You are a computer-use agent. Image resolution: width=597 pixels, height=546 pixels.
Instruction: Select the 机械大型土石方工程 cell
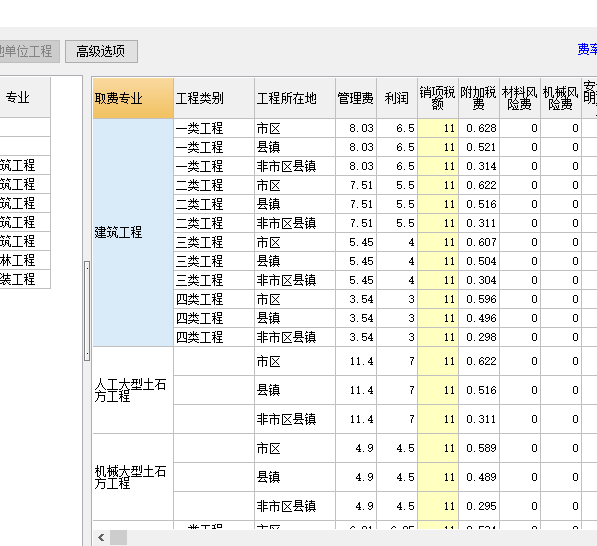[x=133, y=477]
